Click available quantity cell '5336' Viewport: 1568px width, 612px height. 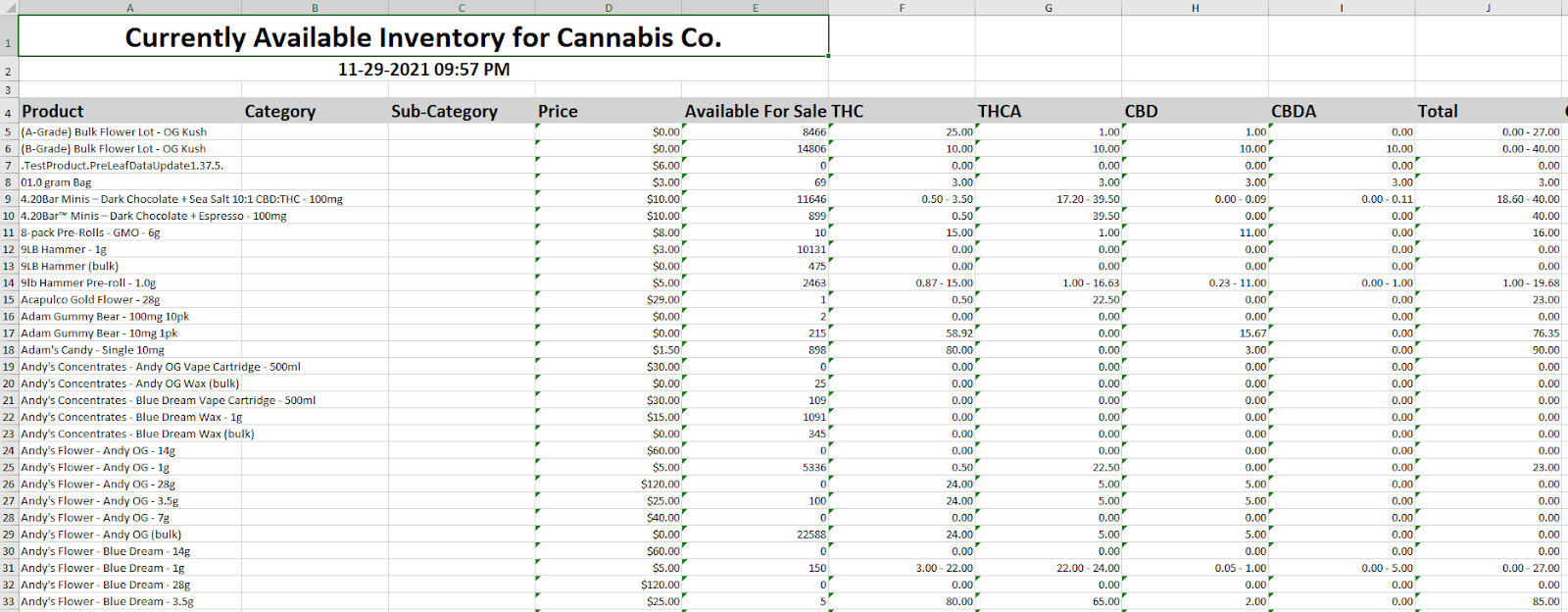click(x=756, y=468)
